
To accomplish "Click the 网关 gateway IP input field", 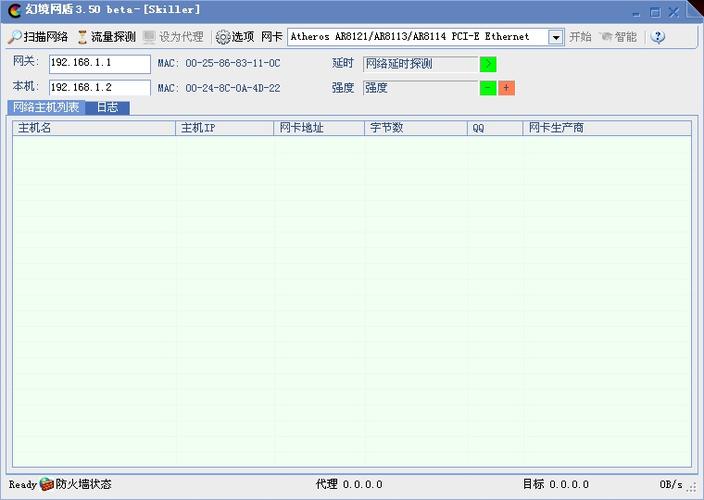I will pos(99,63).
